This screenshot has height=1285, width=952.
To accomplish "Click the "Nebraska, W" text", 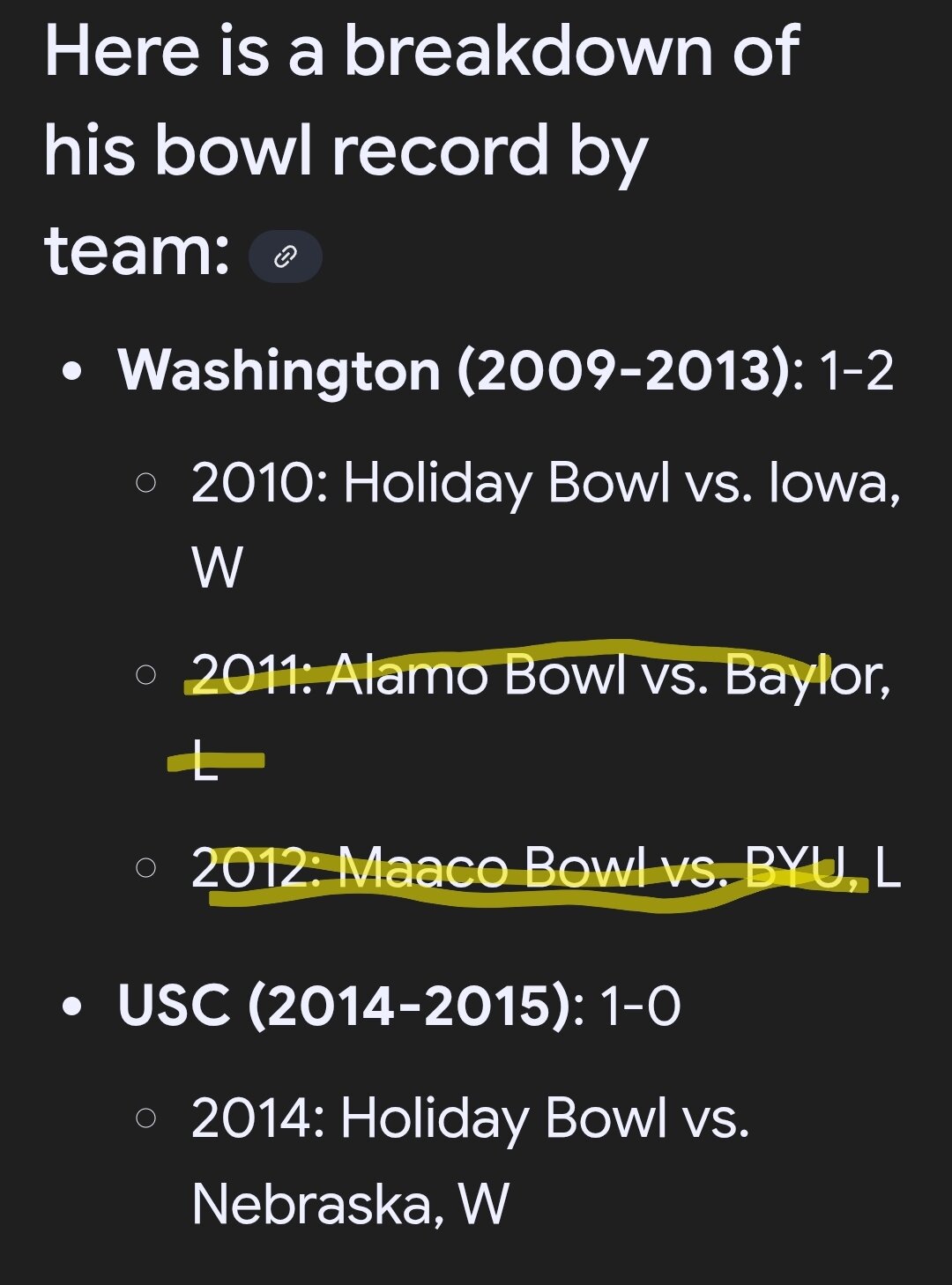I will click(350, 1203).
